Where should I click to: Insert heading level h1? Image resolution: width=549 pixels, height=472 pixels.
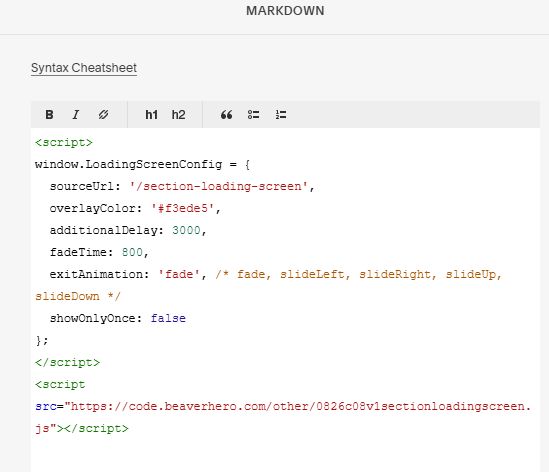pos(151,114)
